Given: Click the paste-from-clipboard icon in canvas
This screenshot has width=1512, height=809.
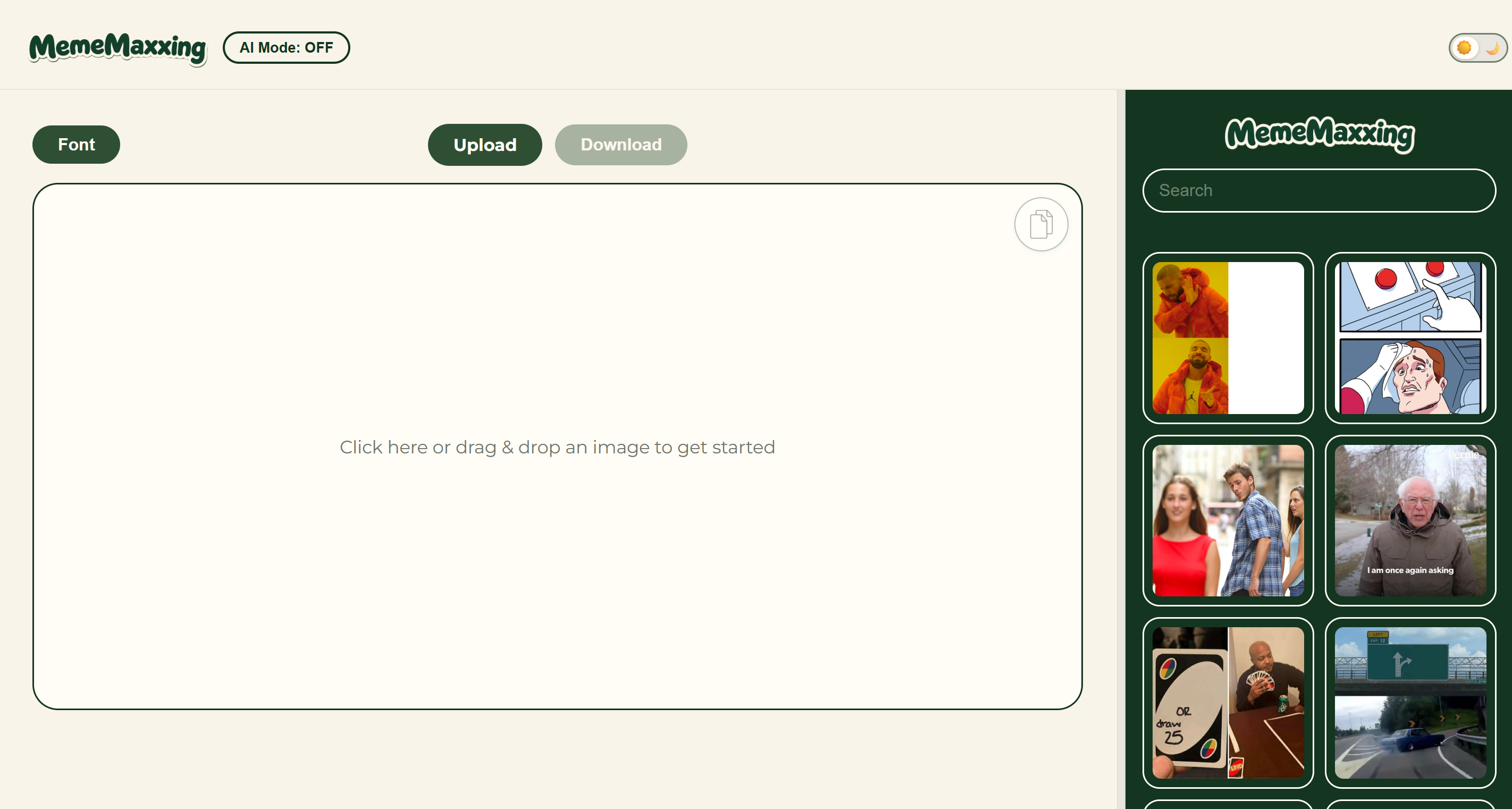Looking at the screenshot, I should tap(1040, 224).
